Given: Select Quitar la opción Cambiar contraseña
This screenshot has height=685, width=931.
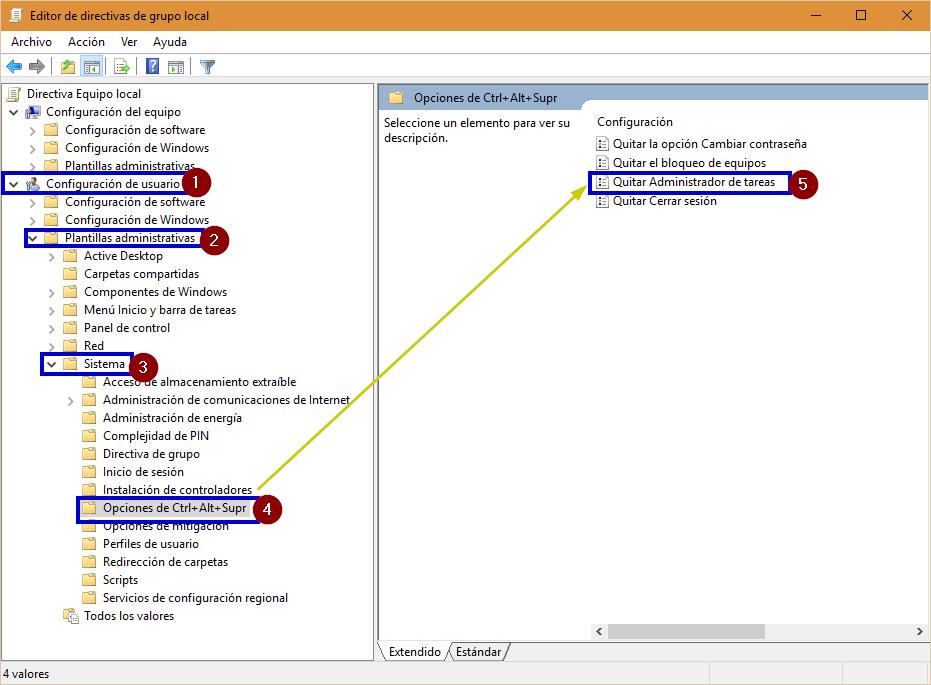Looking at the screenshot, I should (x=710, y=144).
